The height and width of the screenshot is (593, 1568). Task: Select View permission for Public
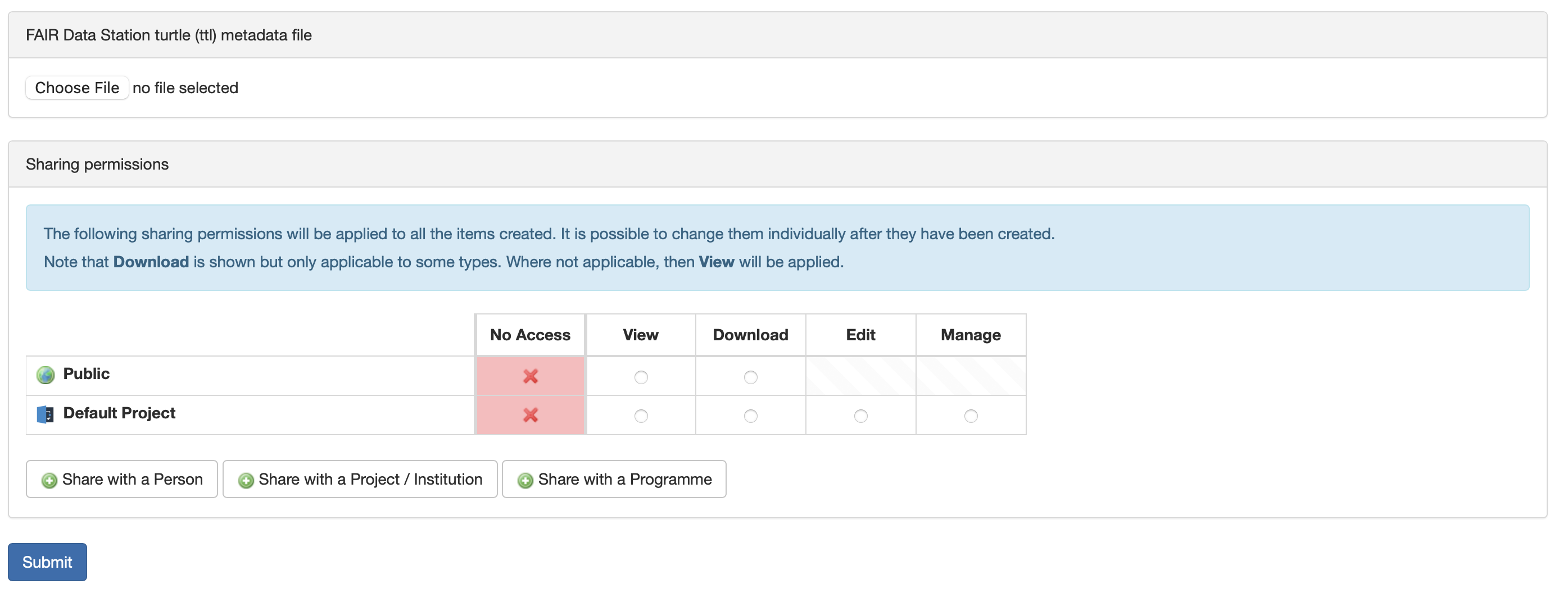[x=641, y=377]
